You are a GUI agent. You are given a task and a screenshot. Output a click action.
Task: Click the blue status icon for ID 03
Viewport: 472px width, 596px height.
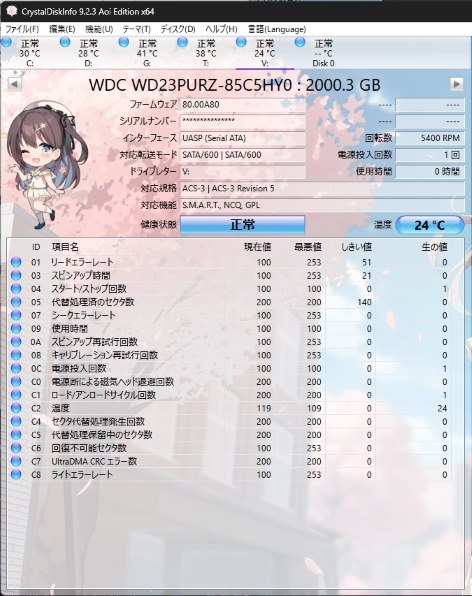[x=16, y=275]
